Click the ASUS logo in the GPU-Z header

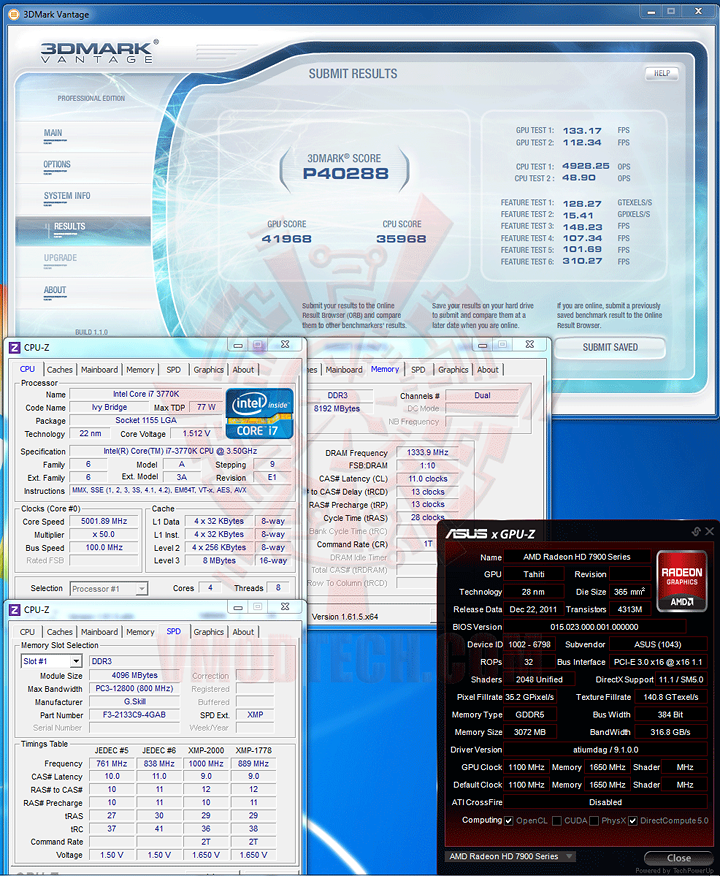click(466, 534)
